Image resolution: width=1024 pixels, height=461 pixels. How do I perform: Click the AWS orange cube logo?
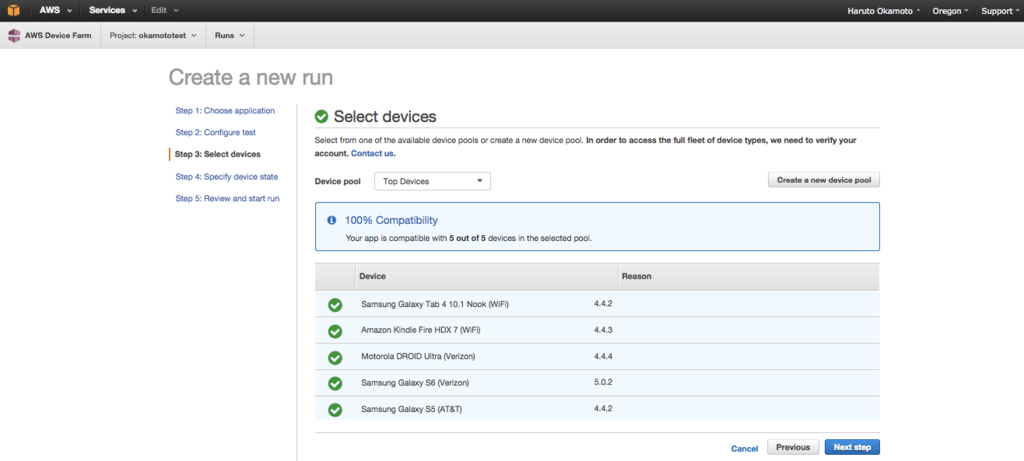[x=14, y=10]
